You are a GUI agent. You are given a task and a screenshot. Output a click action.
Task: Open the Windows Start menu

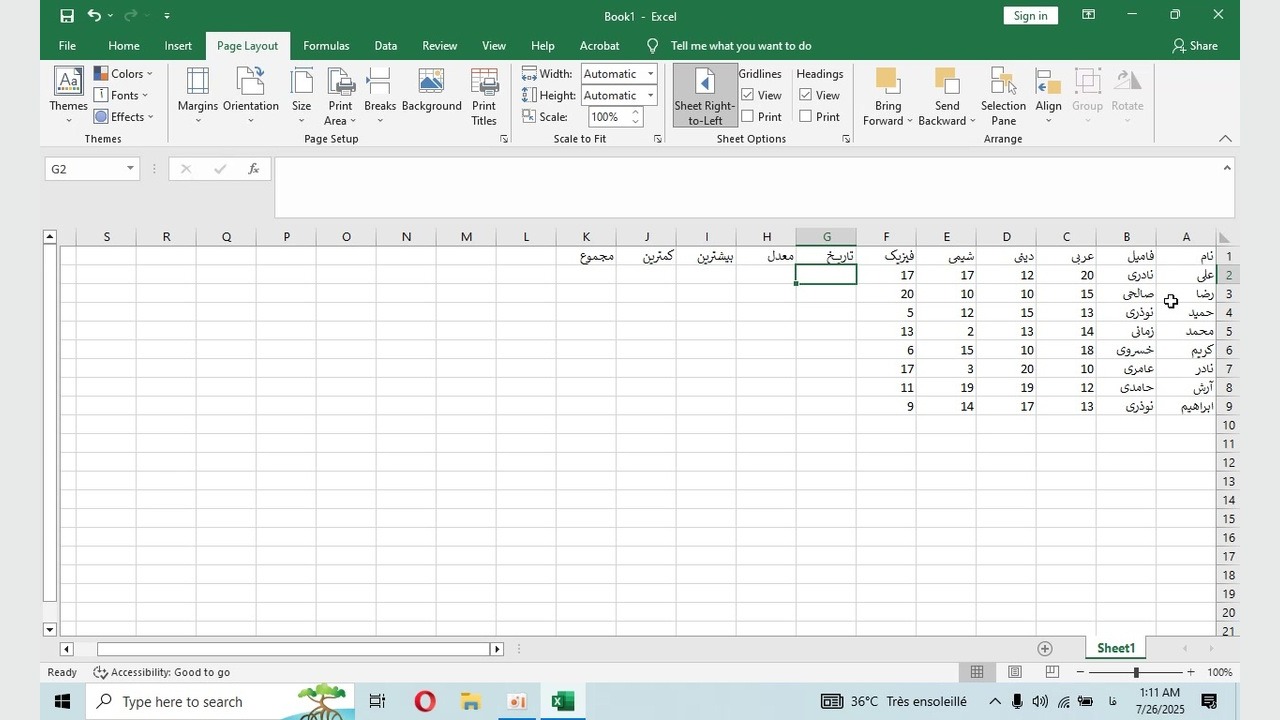(62, 701)
